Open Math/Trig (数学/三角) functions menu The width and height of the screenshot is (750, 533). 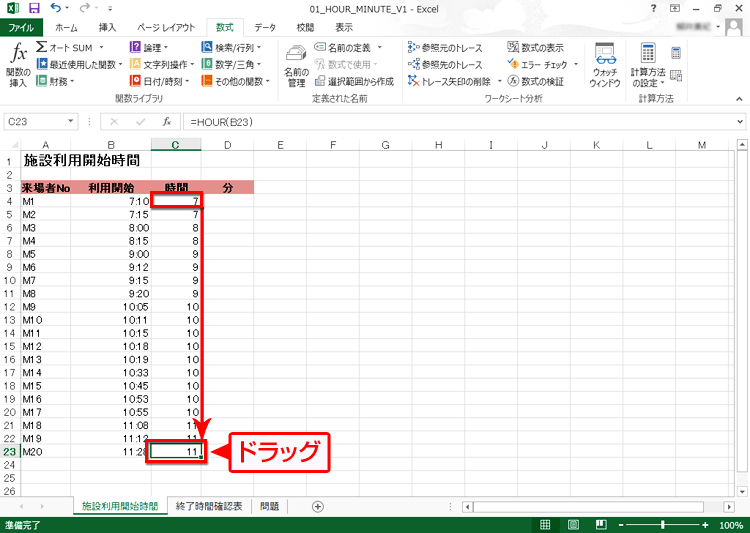(x=232, y=64)
